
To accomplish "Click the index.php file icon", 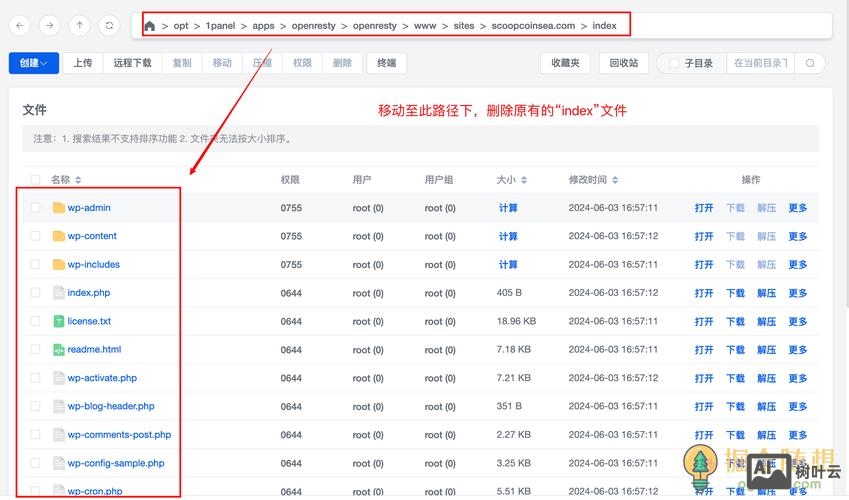I will pos(58,293).
